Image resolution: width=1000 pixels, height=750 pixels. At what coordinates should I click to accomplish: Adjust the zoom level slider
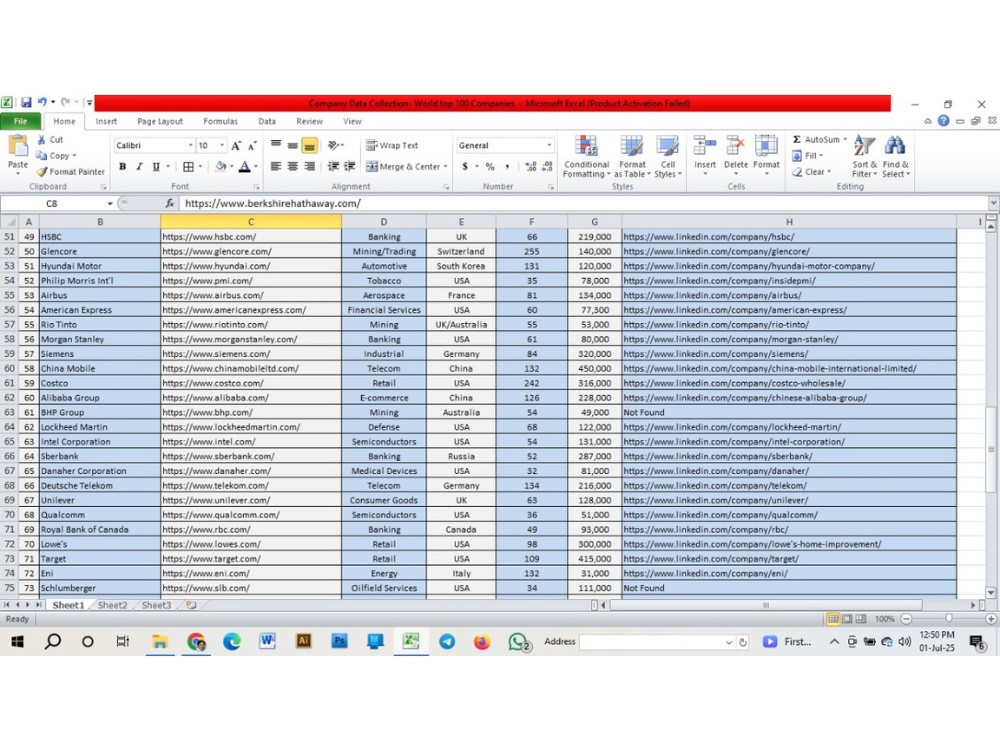(948, 619)
